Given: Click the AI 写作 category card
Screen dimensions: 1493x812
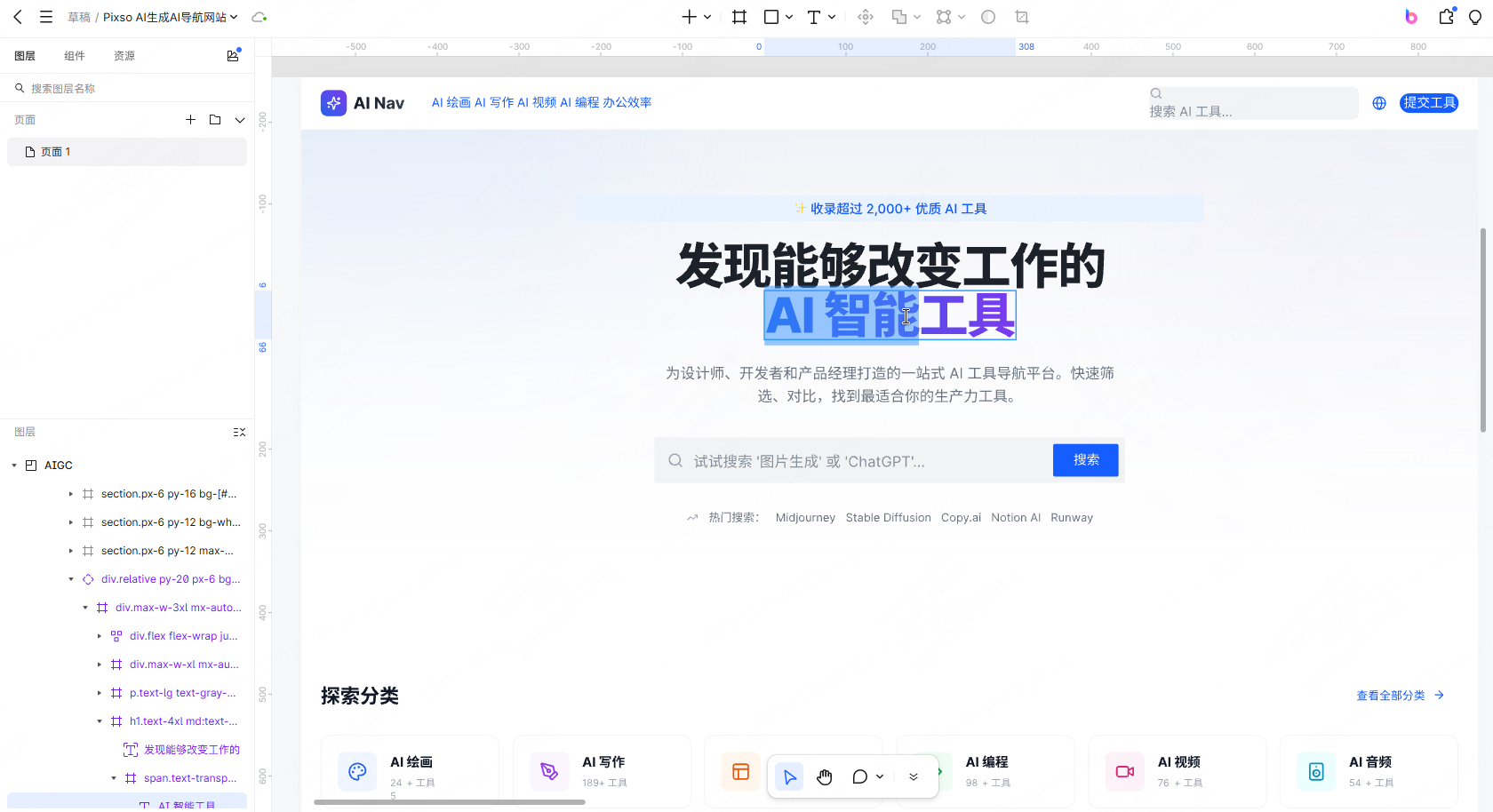Looking at the screenshot, I should point(602,771).
